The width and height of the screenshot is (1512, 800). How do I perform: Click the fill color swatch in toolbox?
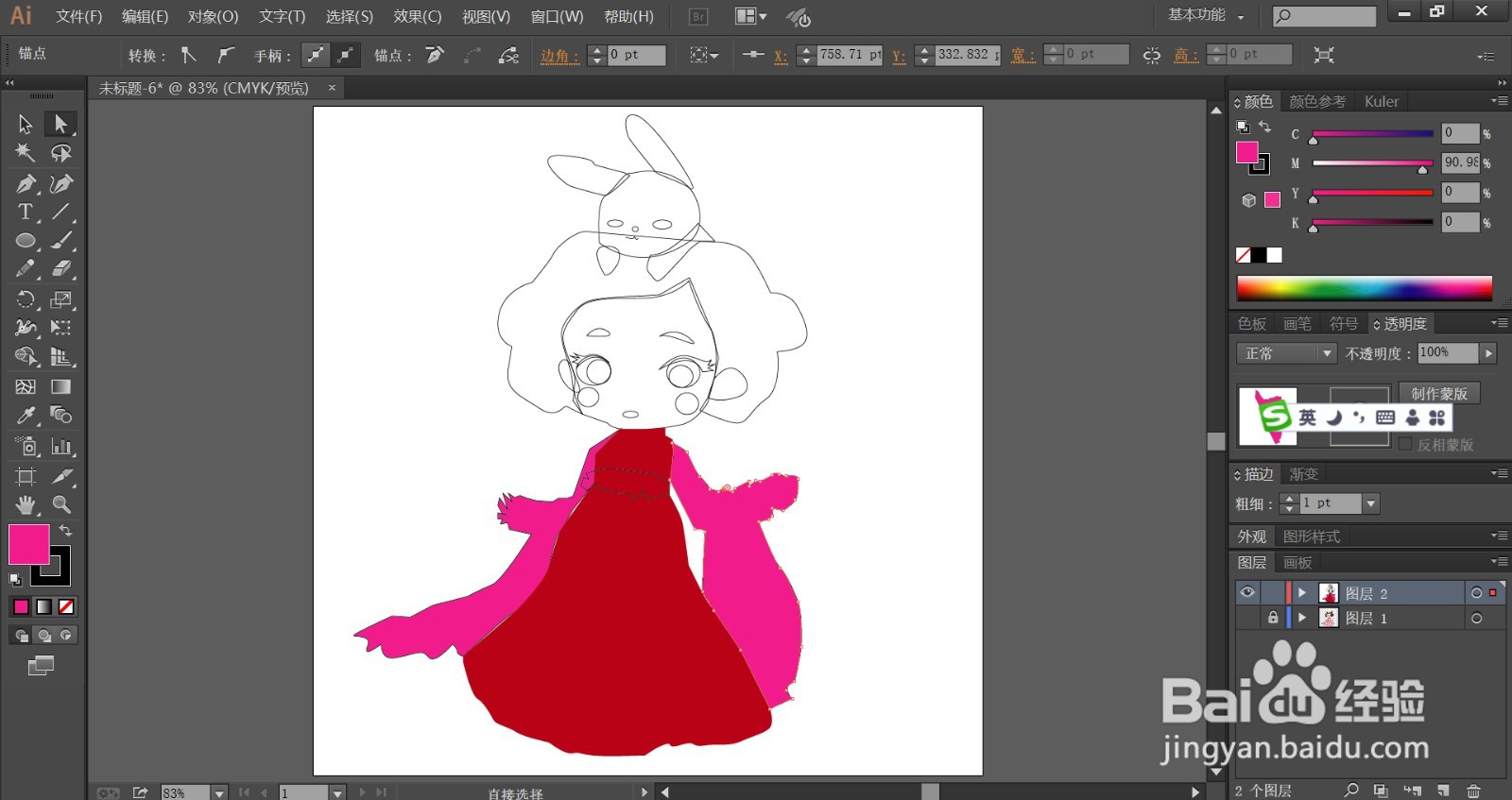pos(28,545)
